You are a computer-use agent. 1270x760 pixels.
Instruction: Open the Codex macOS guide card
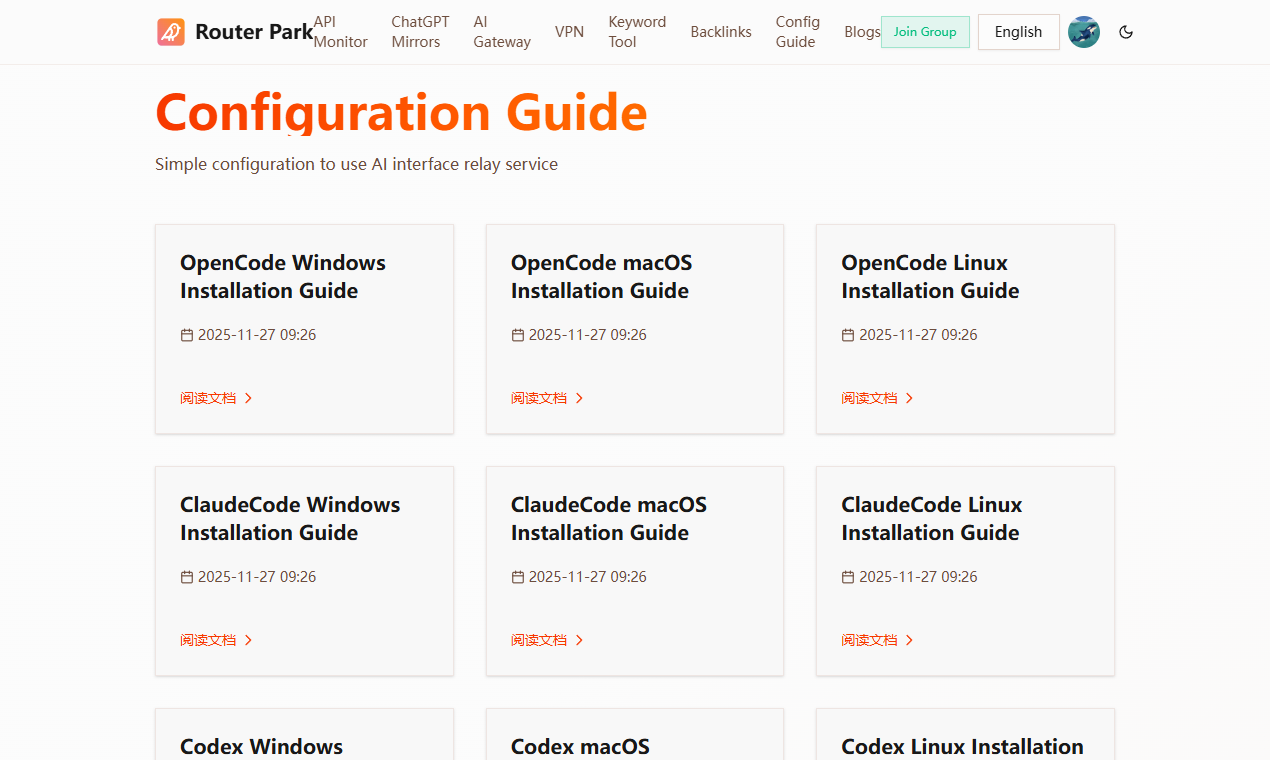[635, 734]
